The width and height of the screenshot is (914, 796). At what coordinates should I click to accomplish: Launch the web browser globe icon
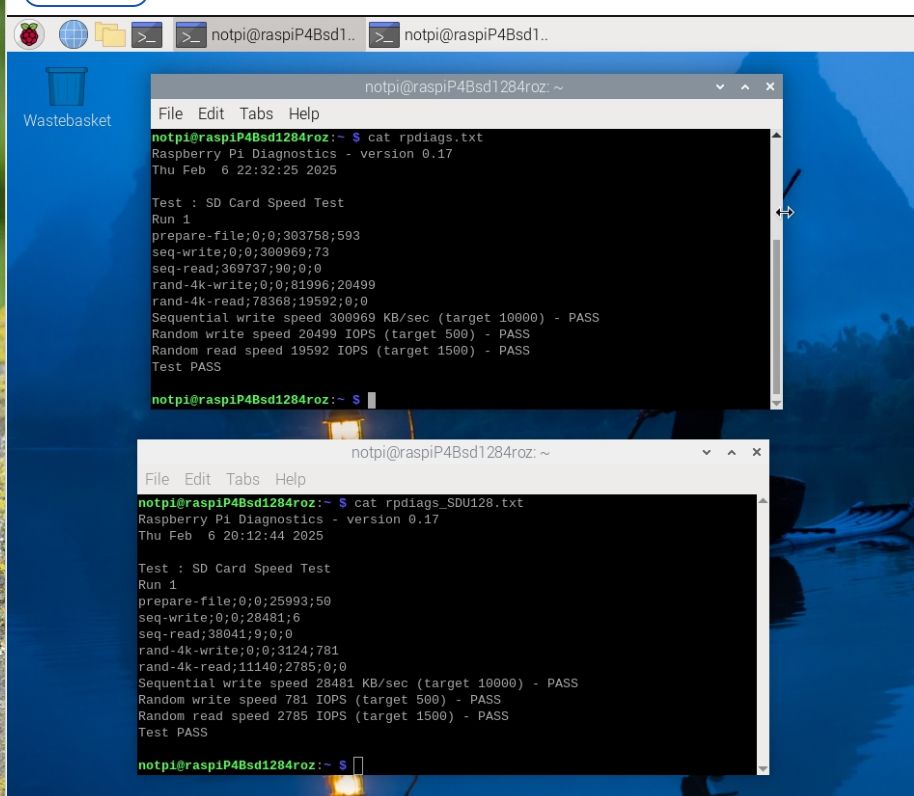(73, 34)
